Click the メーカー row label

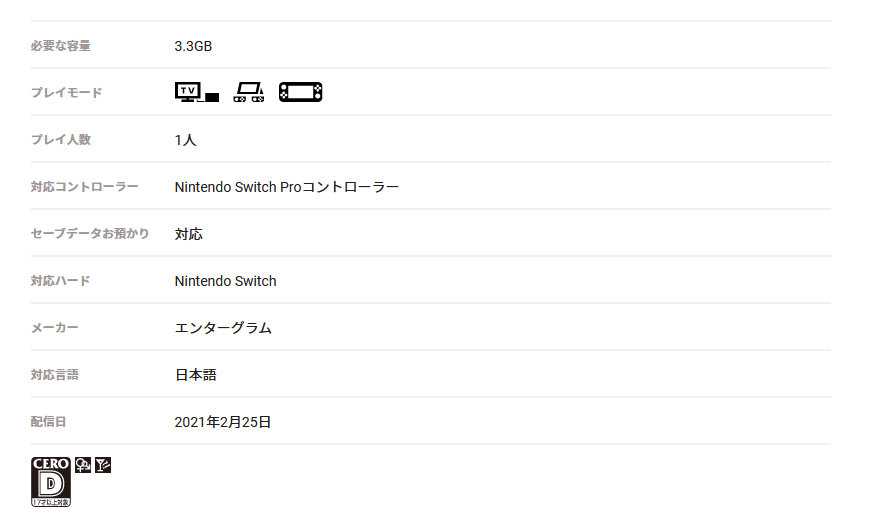[x=54, y=328]
